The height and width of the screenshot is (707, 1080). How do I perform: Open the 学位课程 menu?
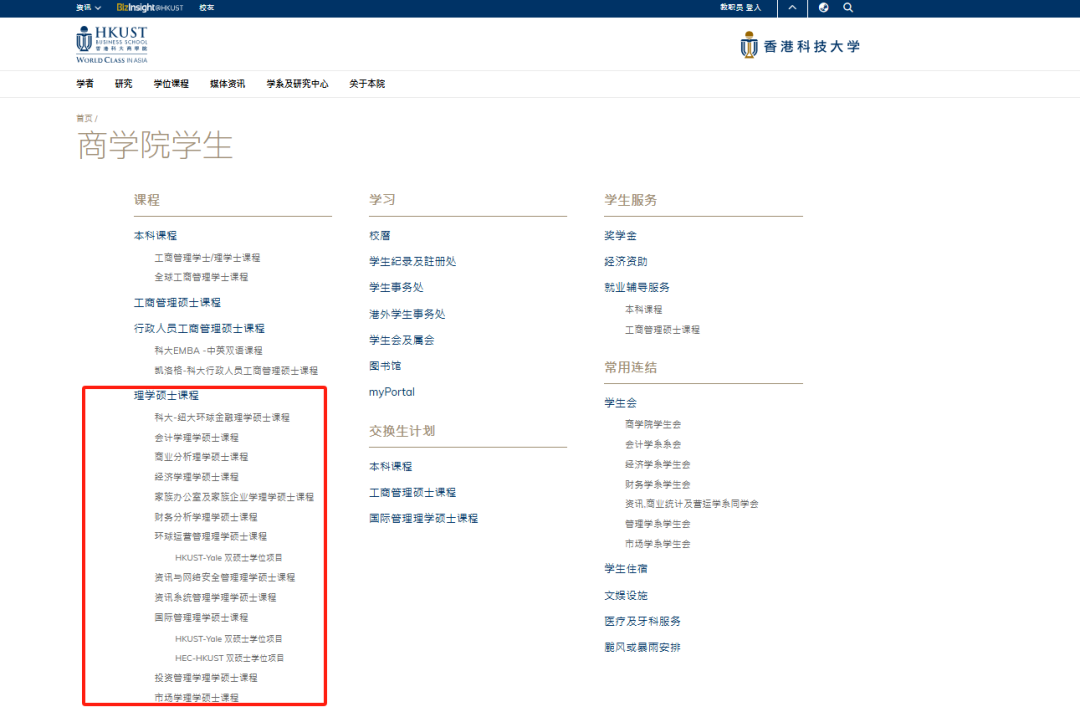(x=171, y=83)
